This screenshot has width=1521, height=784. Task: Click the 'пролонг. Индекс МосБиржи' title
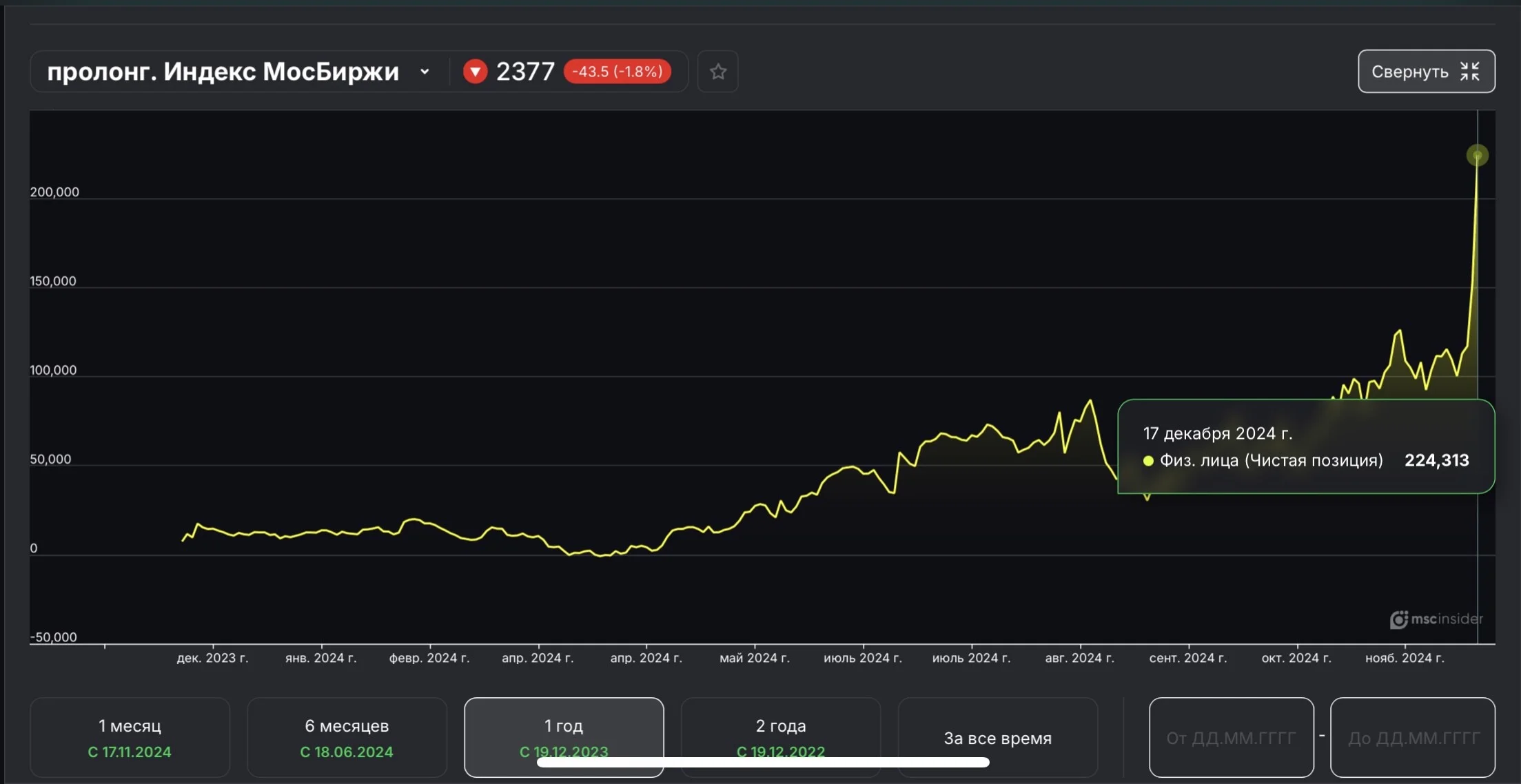click(223, 72)
